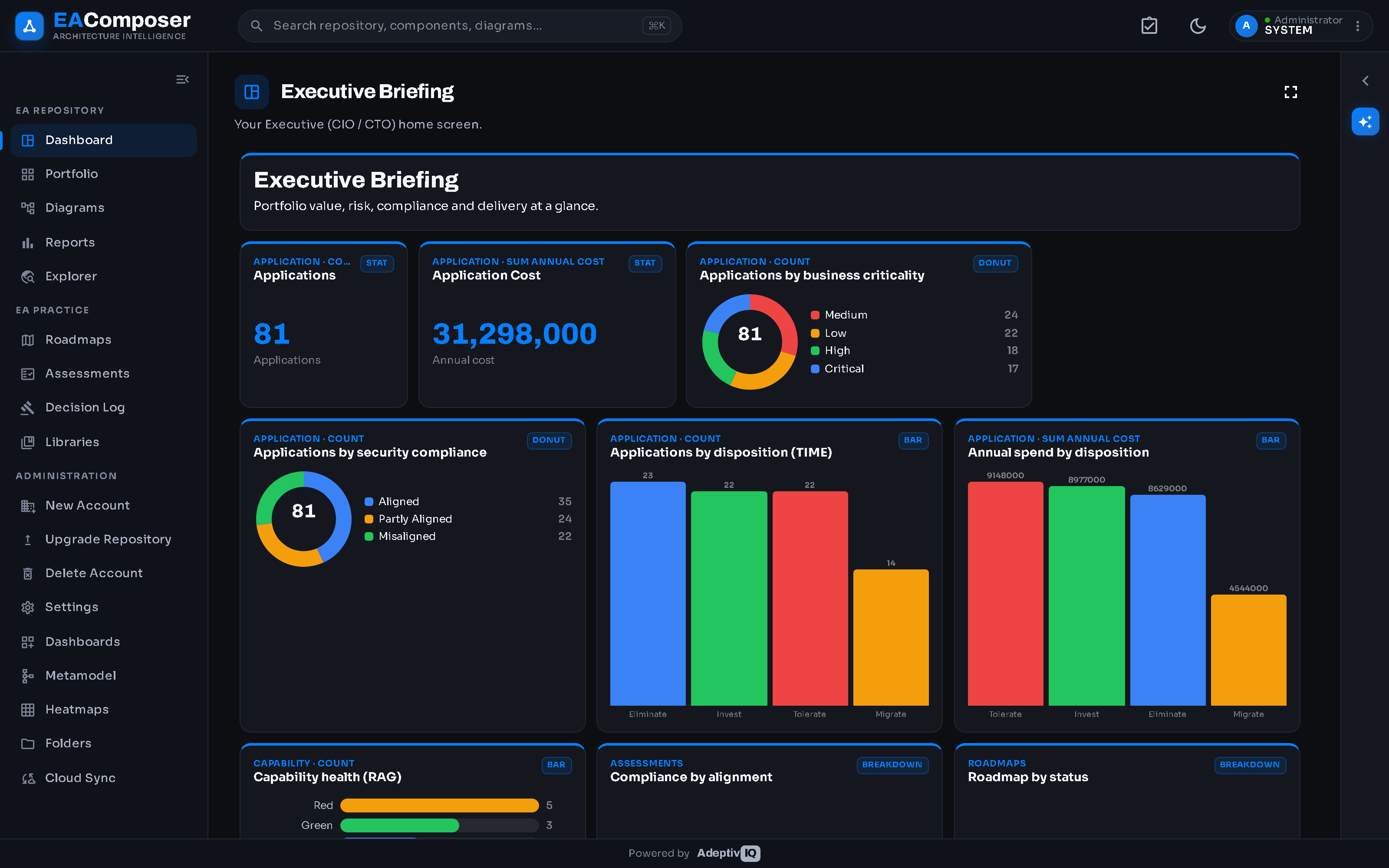Click the business criticality donut chart
Image resolution: width=1389 pixels, height=868 pixels.
click(x=750, y=342)
